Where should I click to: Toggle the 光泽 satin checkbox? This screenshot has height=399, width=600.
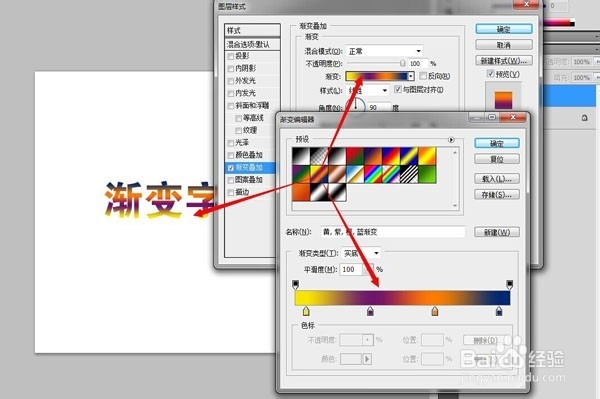pos(231,143)
